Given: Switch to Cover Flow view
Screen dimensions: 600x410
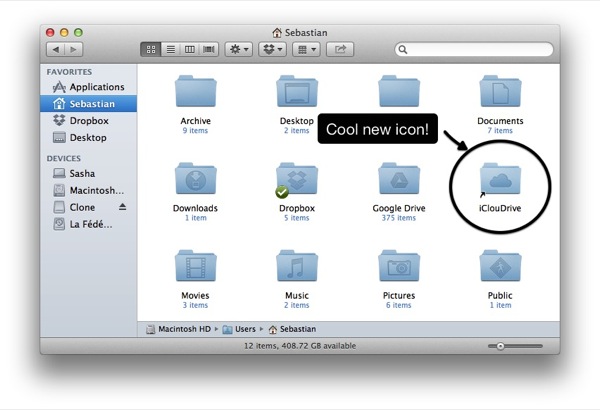Looking at the screenshot, I should (x=209, y=49).
